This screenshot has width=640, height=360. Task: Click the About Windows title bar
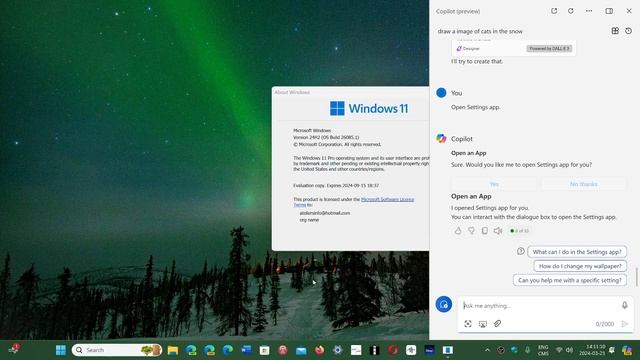pyautogui.click(x=350, y=92)
